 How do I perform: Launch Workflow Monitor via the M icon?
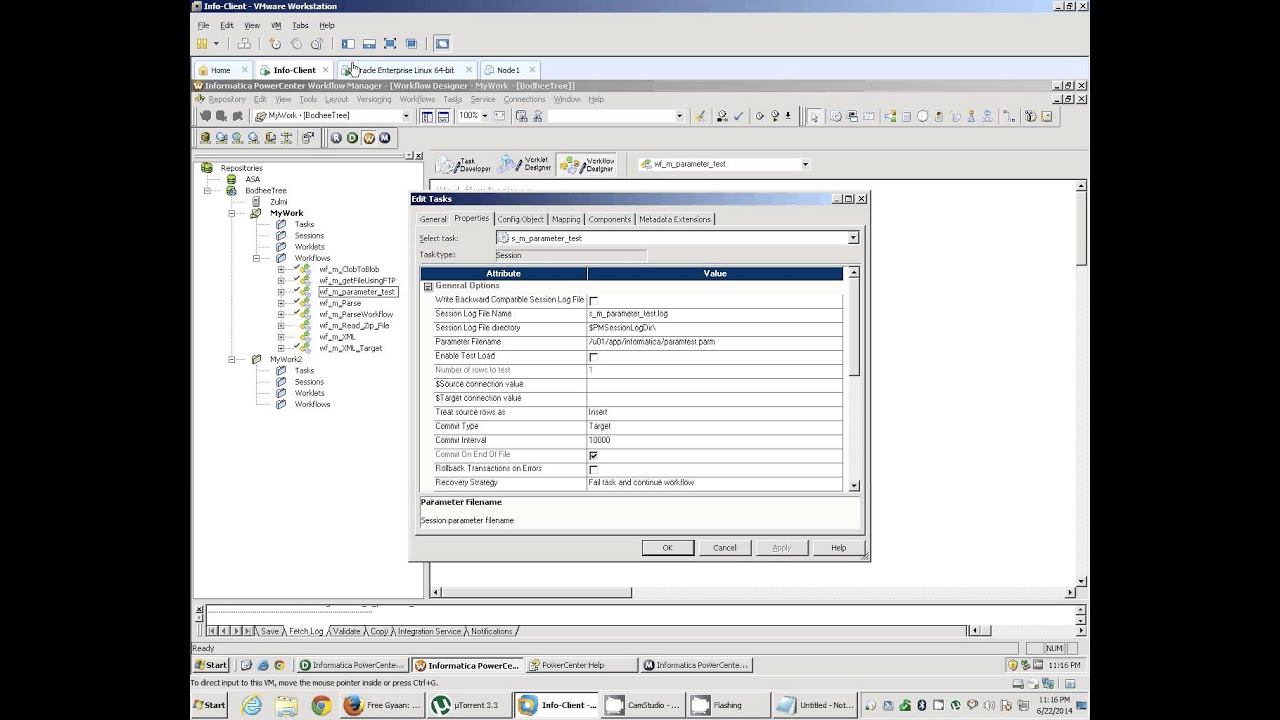385,138
